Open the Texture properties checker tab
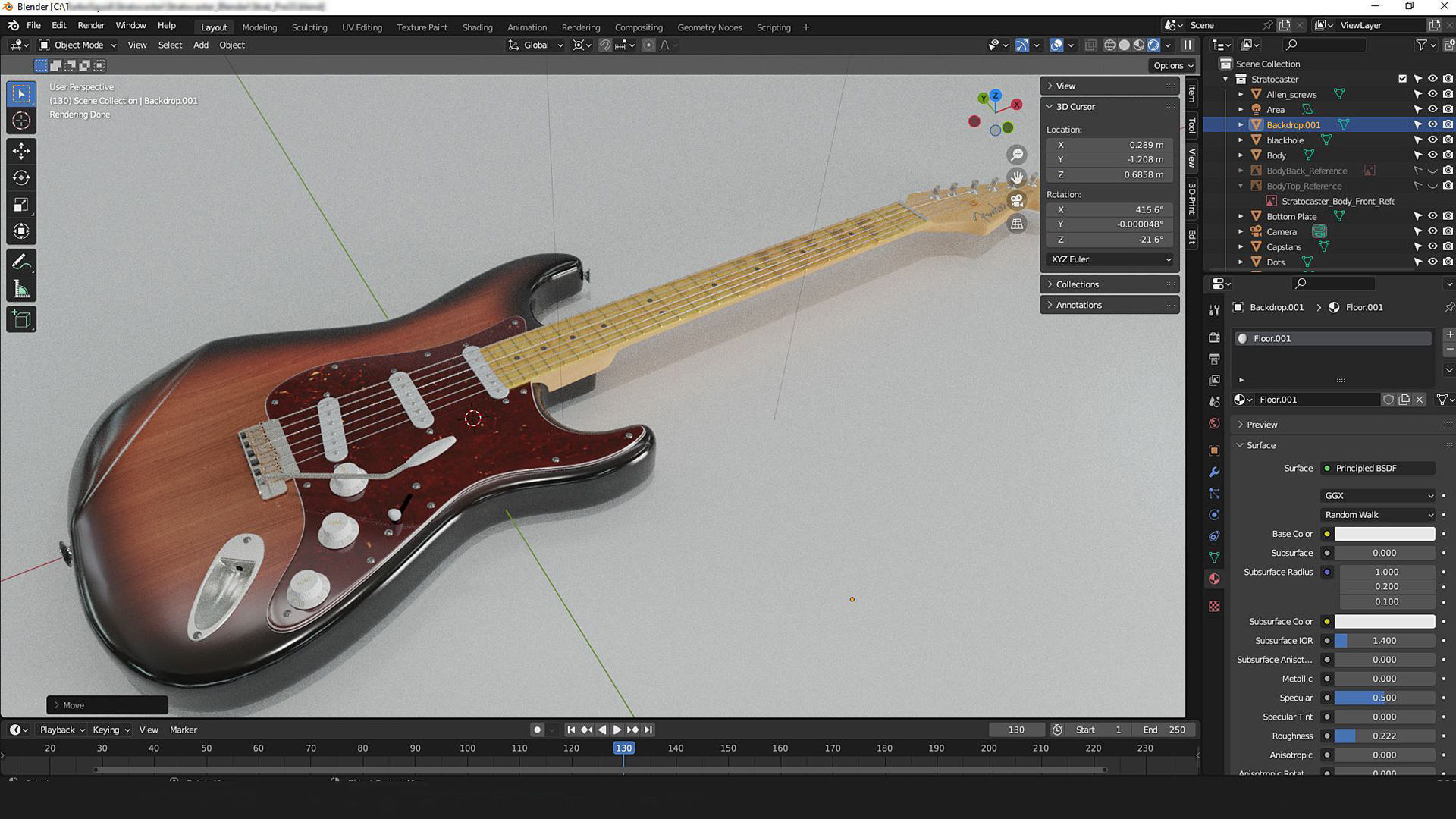 (x=1214, y=606)
